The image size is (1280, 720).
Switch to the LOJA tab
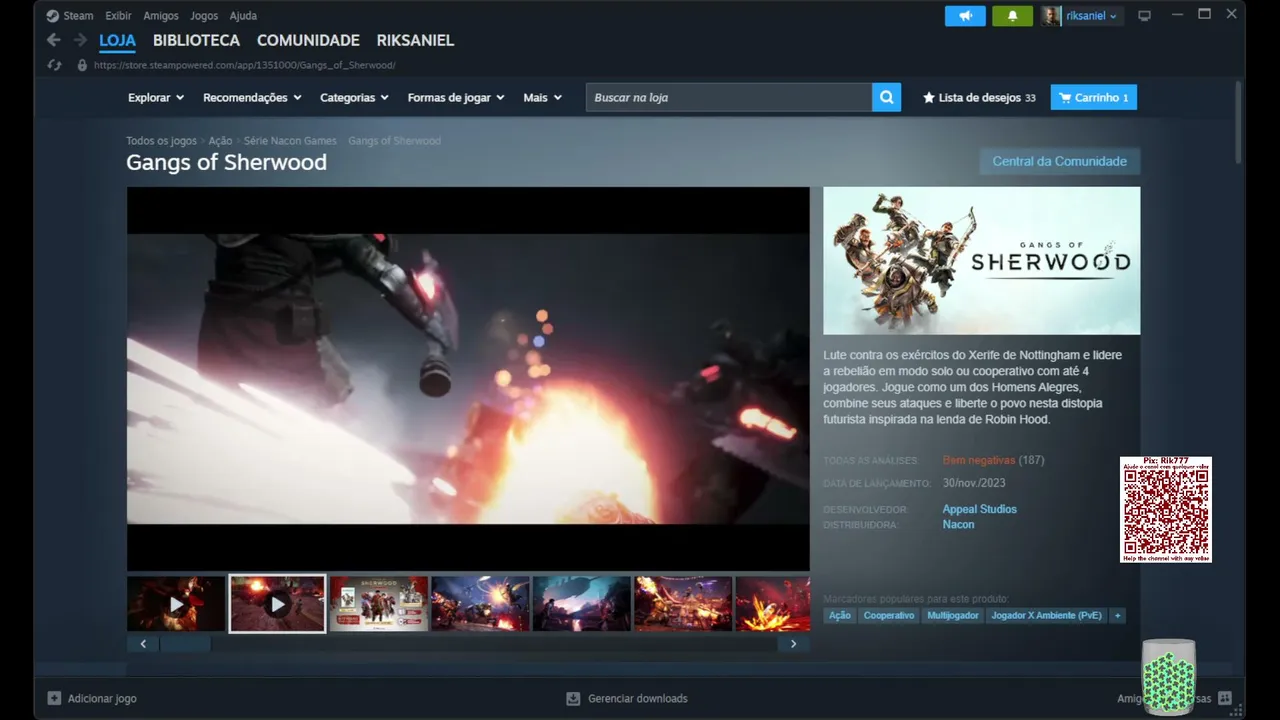(117, 41)
